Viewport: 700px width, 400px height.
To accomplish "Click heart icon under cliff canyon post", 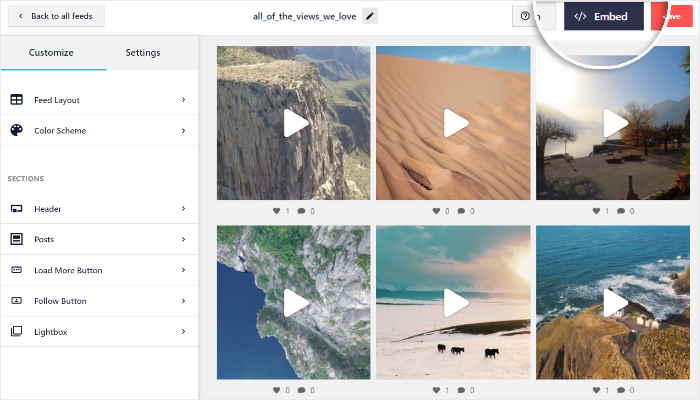I will (277, 211).
